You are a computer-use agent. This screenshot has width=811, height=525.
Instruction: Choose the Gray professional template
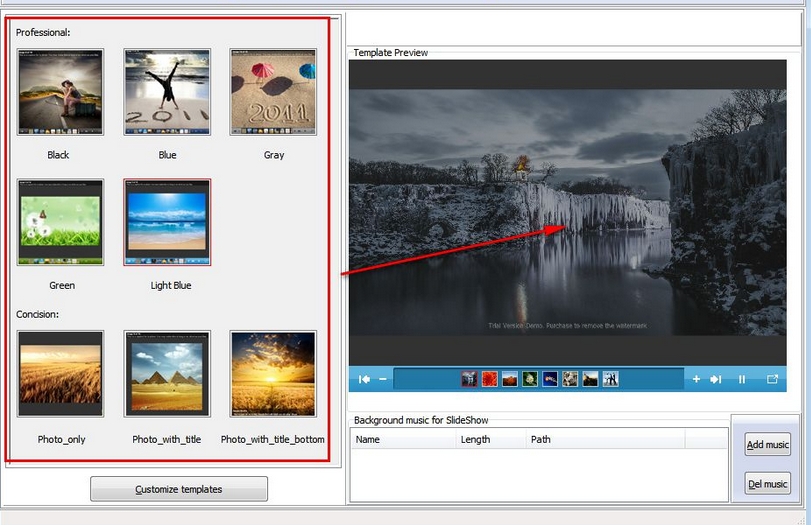(x=273, y=92)
